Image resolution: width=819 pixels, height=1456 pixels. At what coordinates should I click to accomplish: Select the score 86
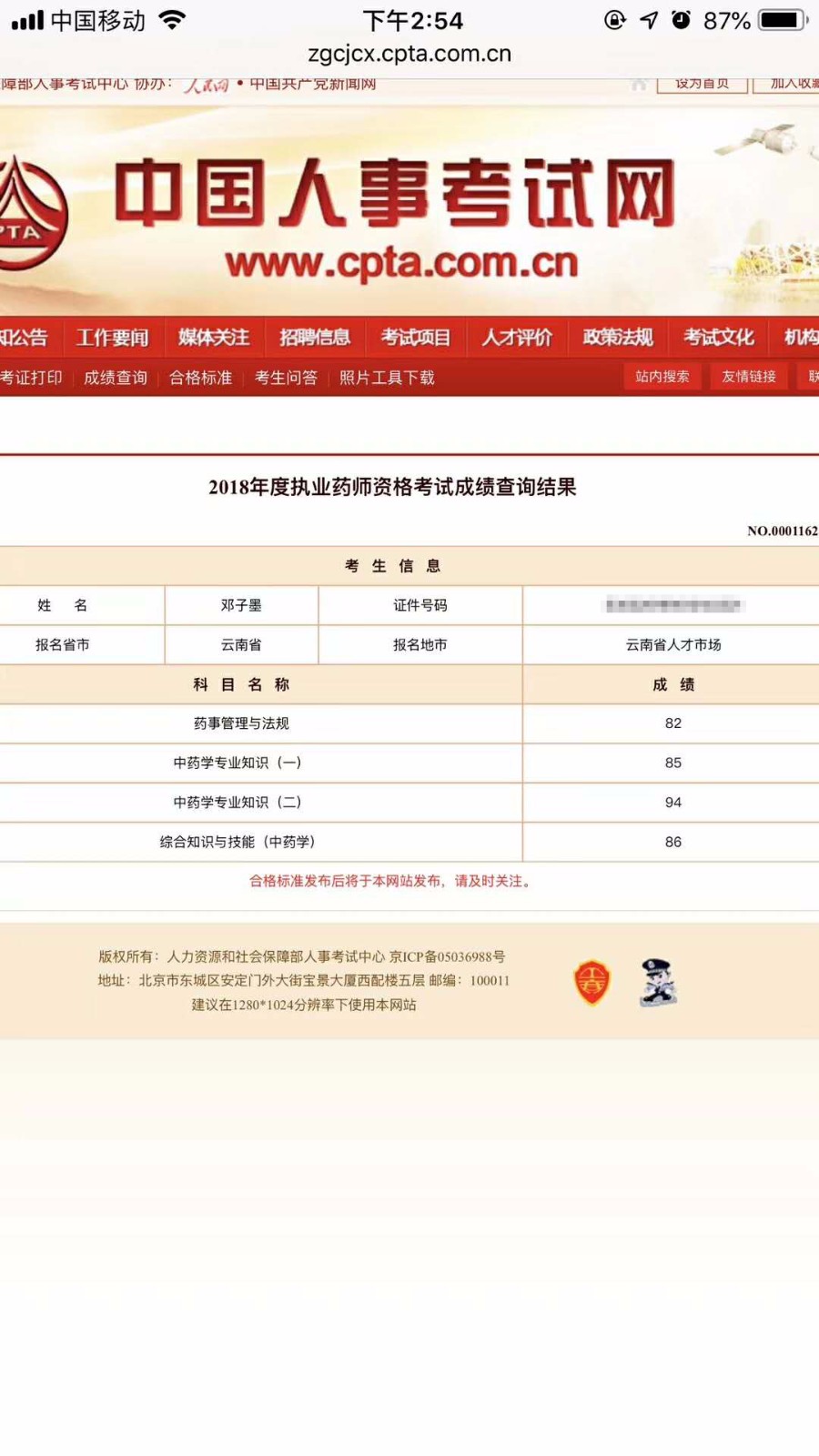(x=673, y=842)
